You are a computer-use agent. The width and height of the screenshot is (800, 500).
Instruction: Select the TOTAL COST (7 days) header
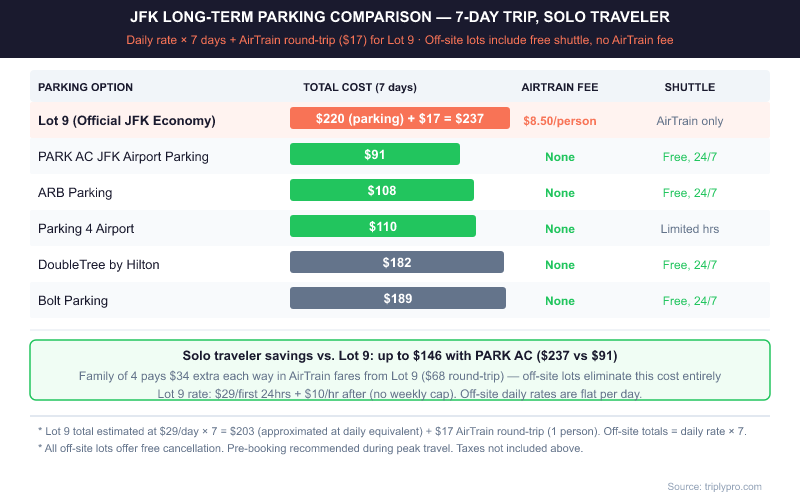(360, 87)
